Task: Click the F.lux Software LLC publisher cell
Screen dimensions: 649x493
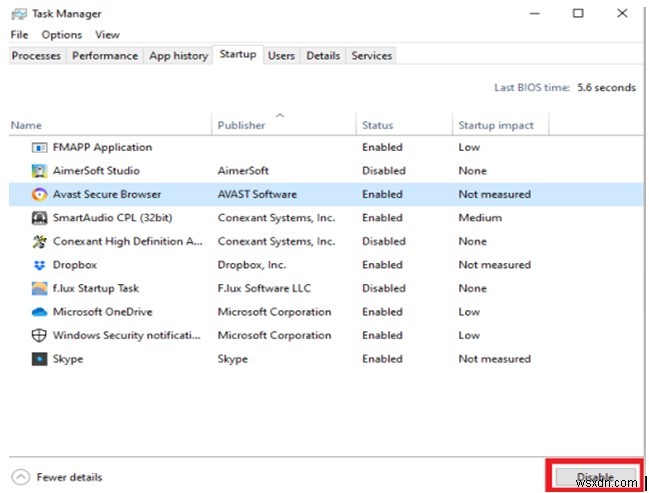Action: coord(264,289)
